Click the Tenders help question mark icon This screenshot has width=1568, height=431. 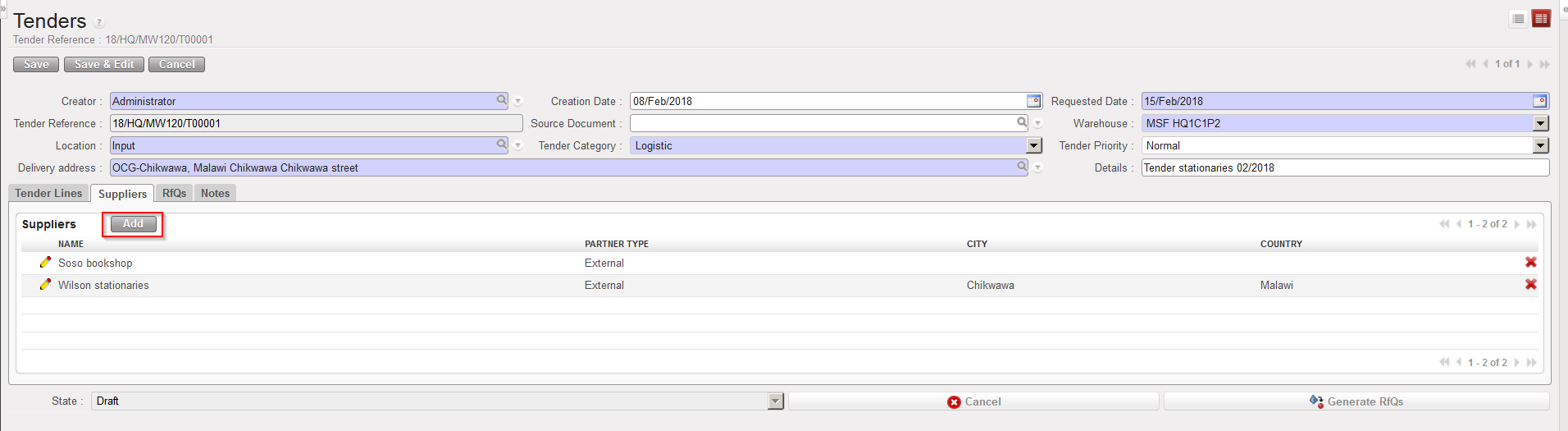pos(99,23)
